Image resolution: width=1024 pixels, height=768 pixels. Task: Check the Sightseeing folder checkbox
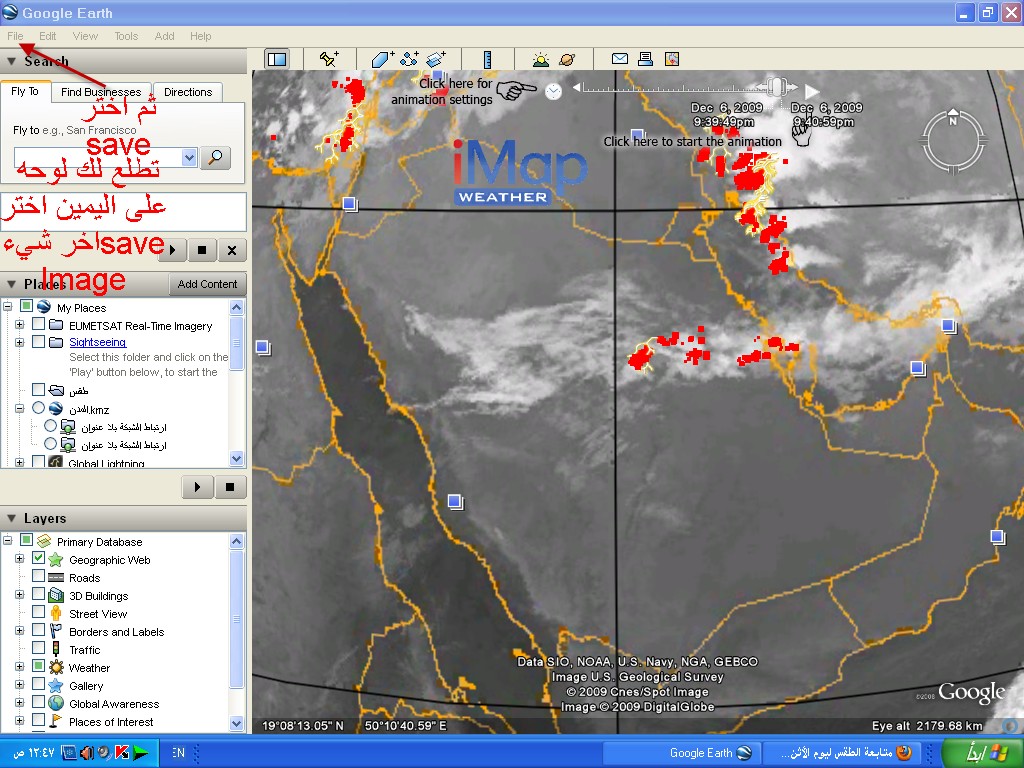pyautogui.click(x=39, y=341)
